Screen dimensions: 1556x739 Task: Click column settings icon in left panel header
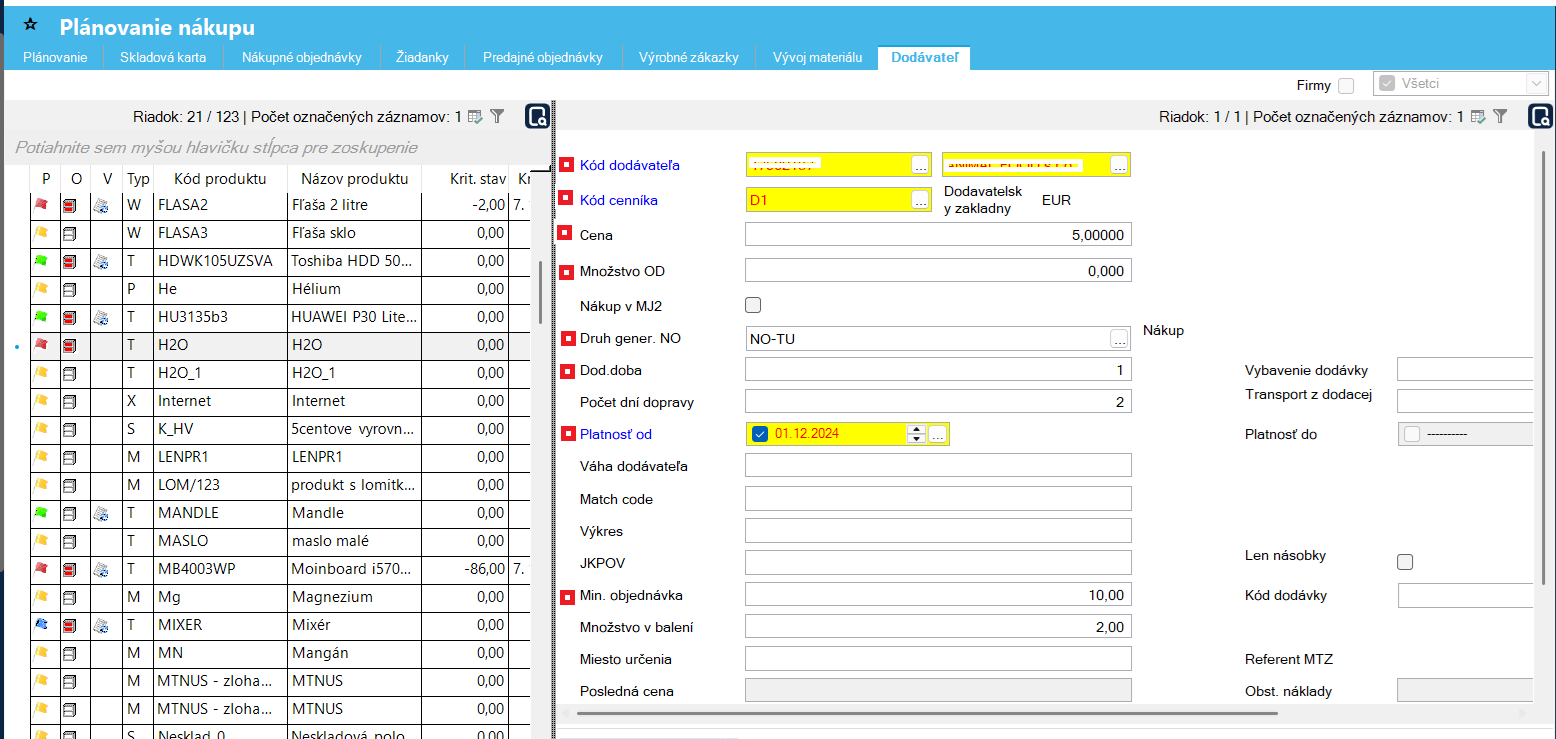tap(475, 117)
